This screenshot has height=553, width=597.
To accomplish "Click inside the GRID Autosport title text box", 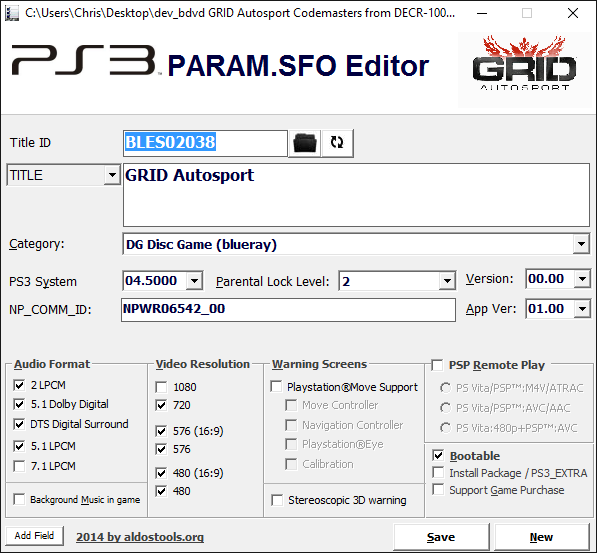I will click(356, 195).
